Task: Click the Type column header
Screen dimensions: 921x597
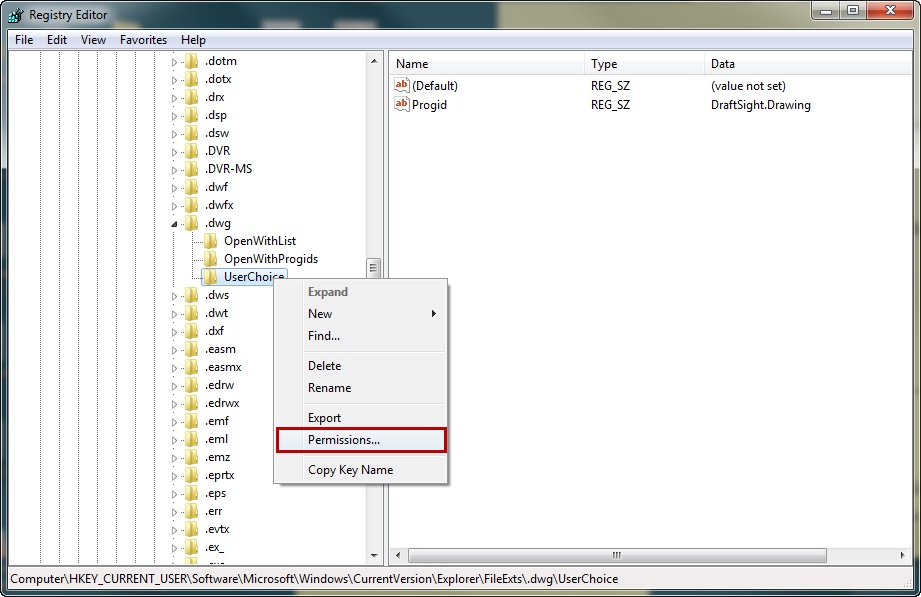Action: (644, 64)
